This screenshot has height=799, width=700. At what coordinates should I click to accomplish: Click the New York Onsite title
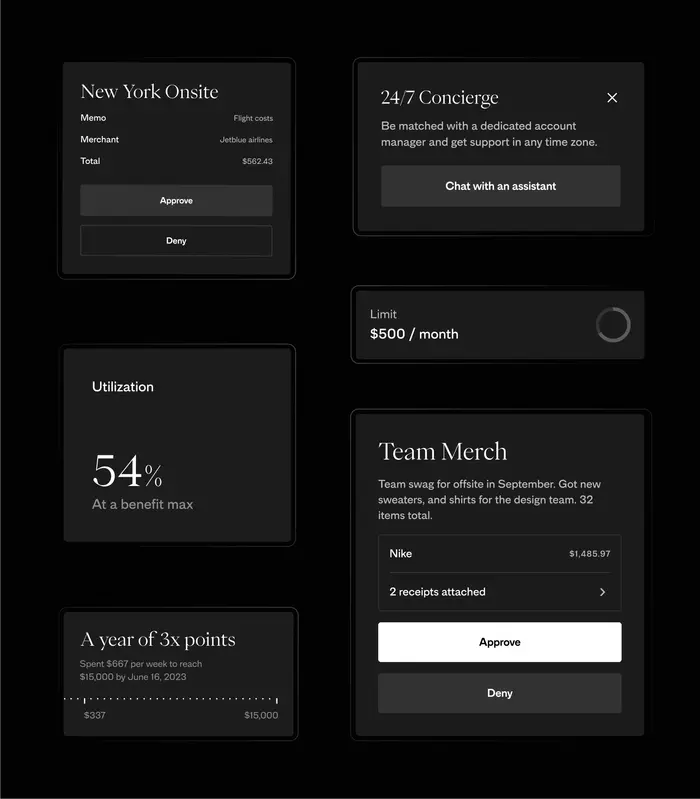(x=149, y=92)
